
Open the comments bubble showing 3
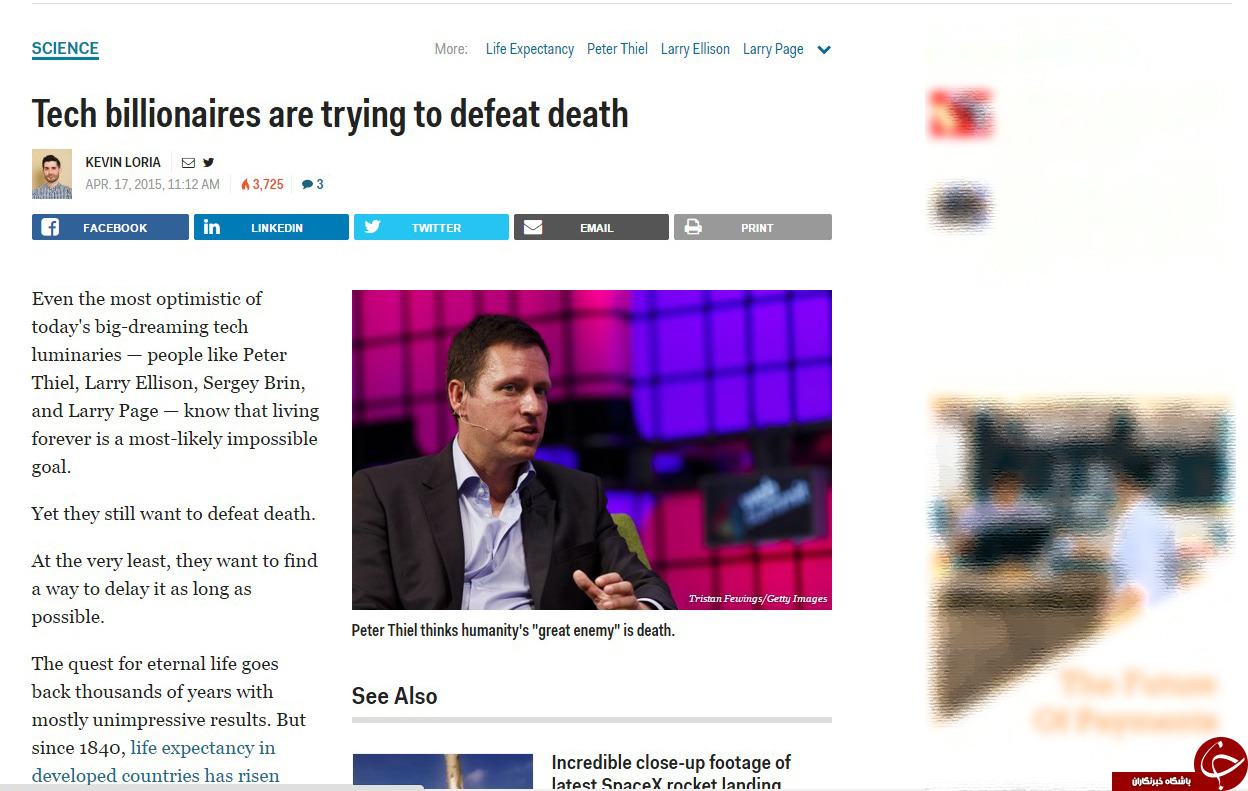(x=312, y=185)
